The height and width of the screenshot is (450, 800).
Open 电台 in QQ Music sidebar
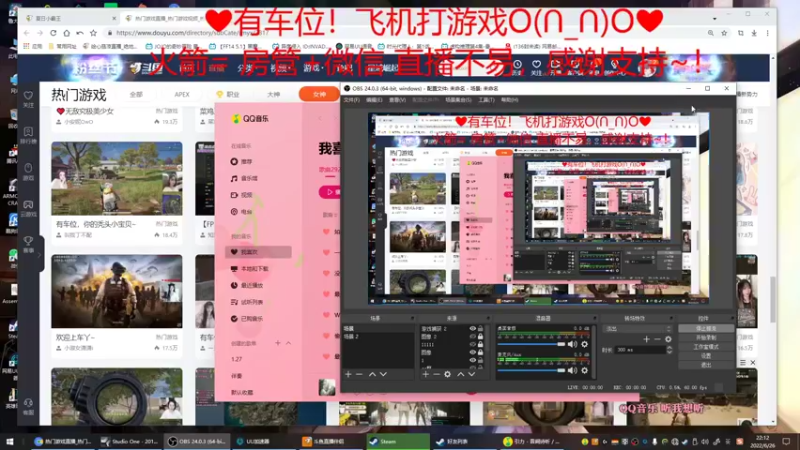pyautogui.click(x=242, y=212)
